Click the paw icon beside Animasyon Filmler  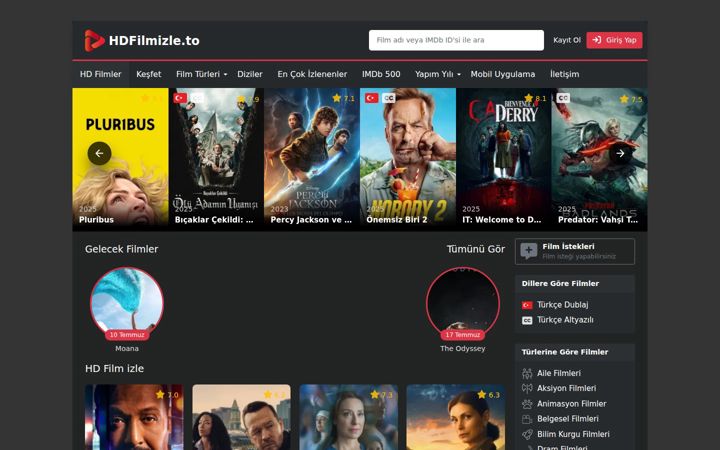click(x=527, y=404)
